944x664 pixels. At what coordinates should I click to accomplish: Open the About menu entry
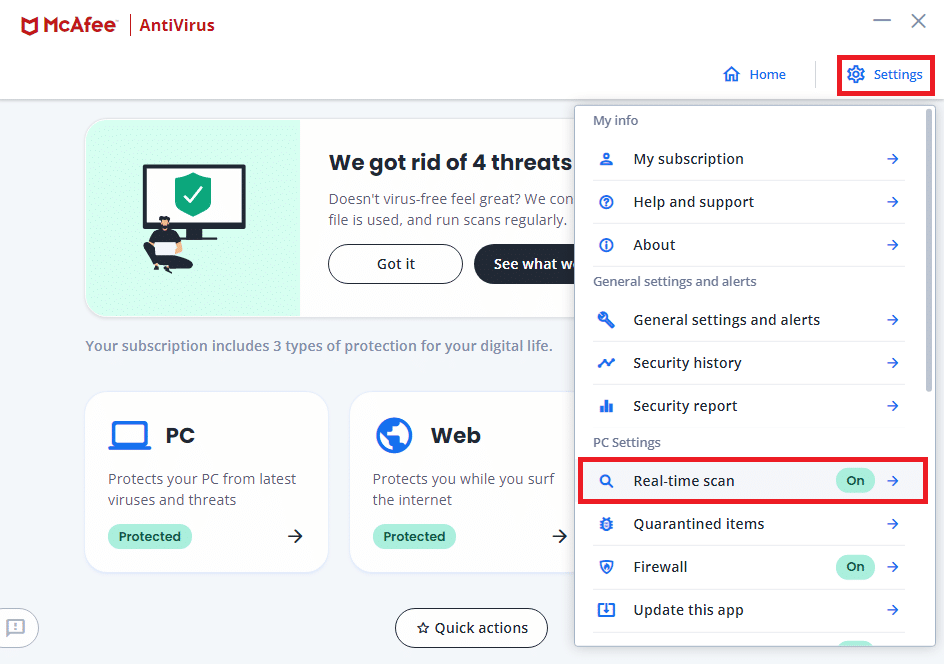pyautogui.click(x=749, y=245)
